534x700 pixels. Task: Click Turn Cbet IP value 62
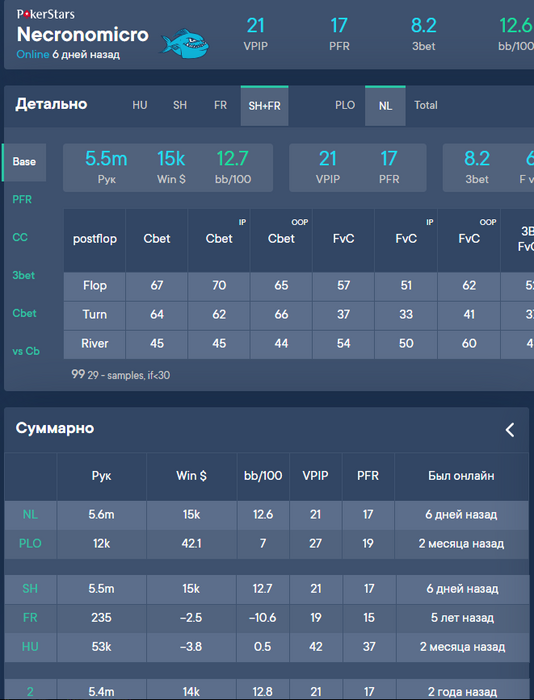tap(219, 315)
